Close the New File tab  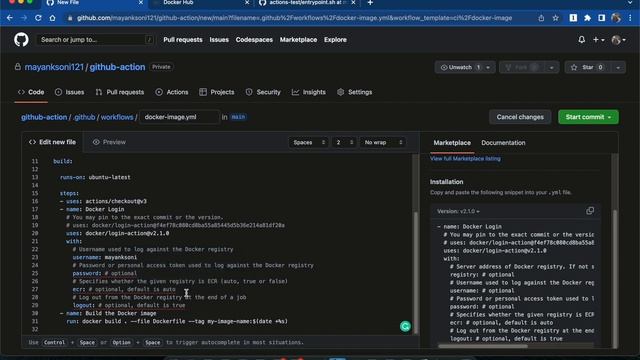[x=141, y=3]
